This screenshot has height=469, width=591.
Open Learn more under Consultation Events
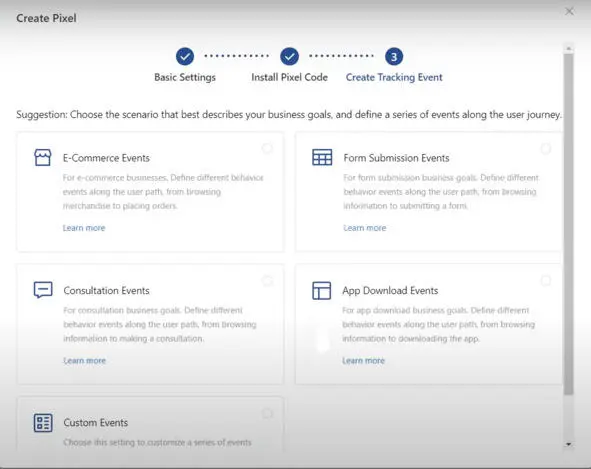click(x=84, y=360)
